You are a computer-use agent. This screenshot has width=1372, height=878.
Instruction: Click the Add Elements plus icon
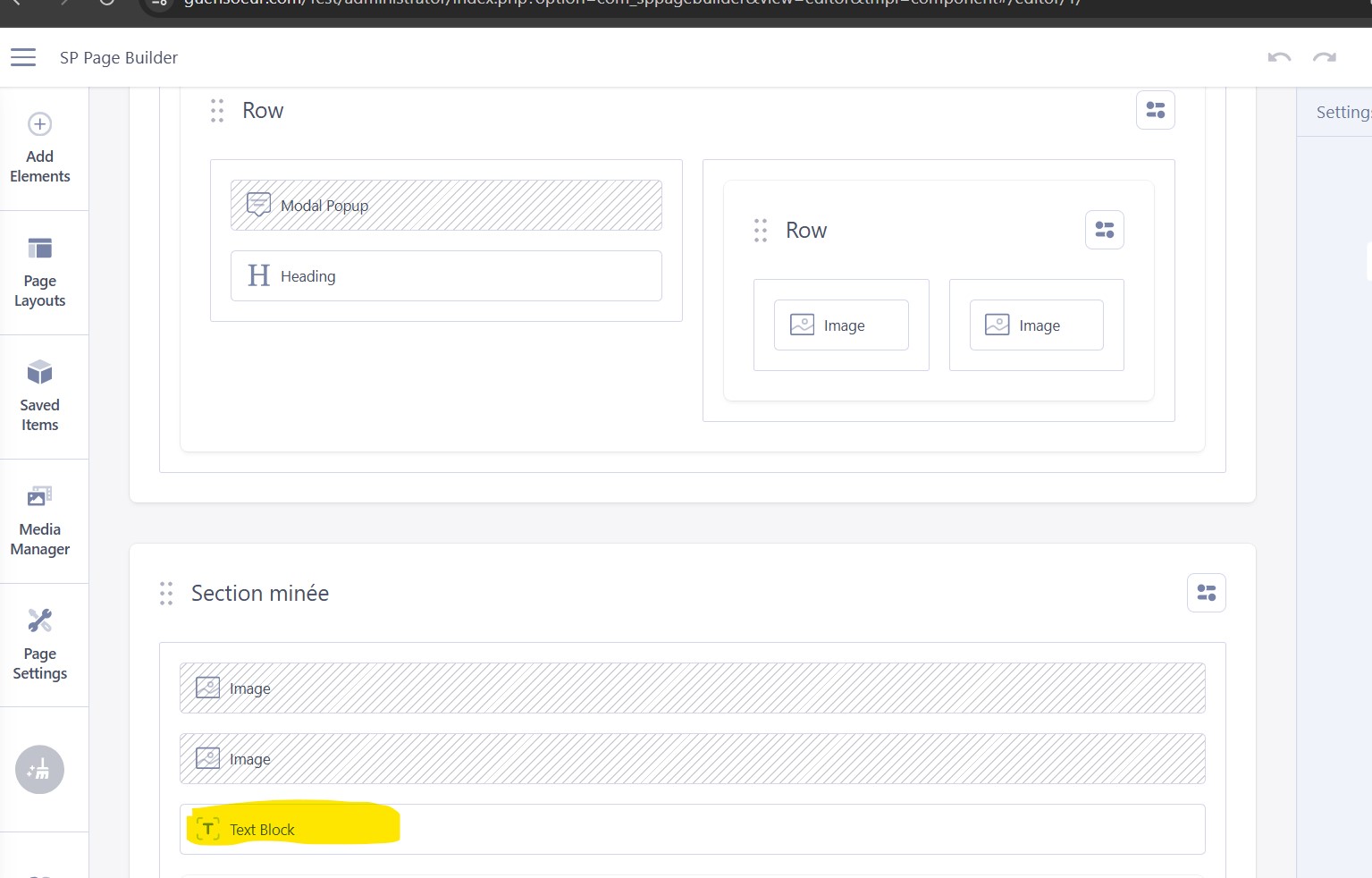coord(39,124)
